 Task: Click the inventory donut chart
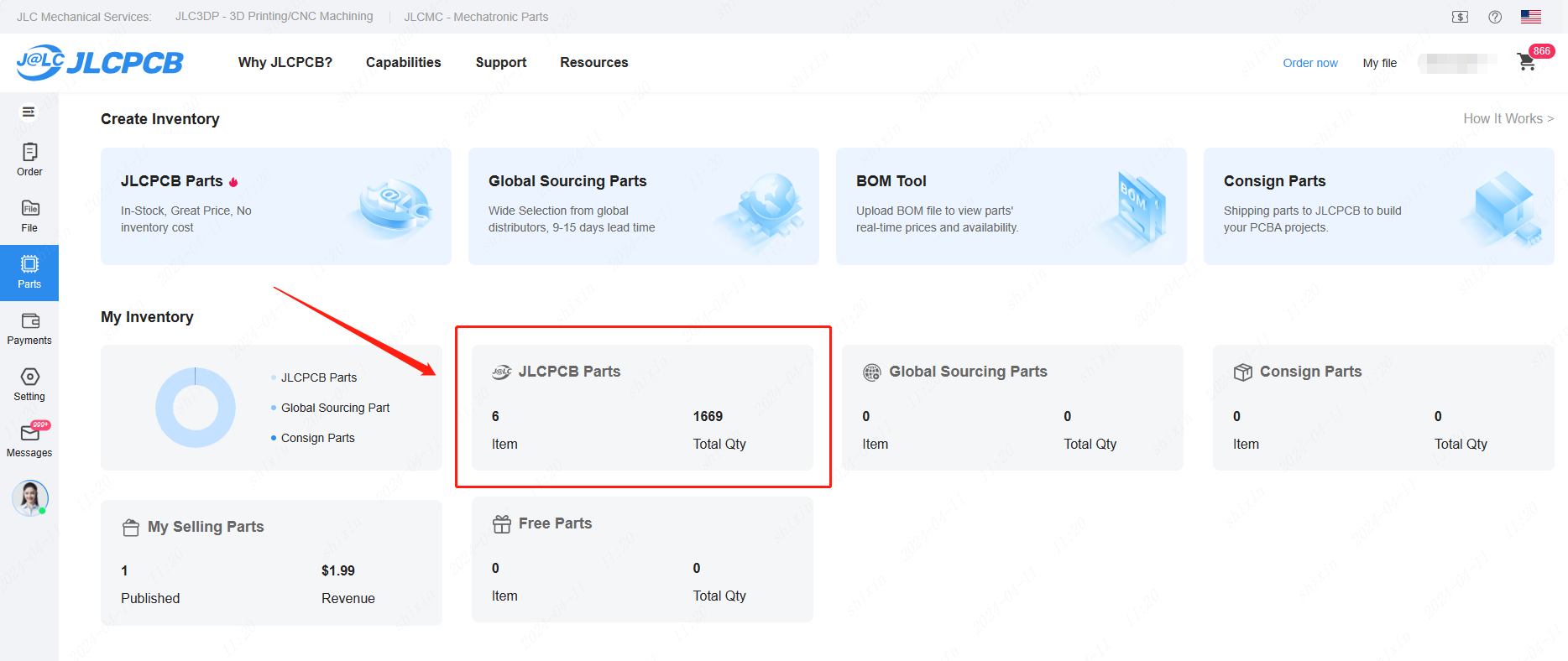196,408
